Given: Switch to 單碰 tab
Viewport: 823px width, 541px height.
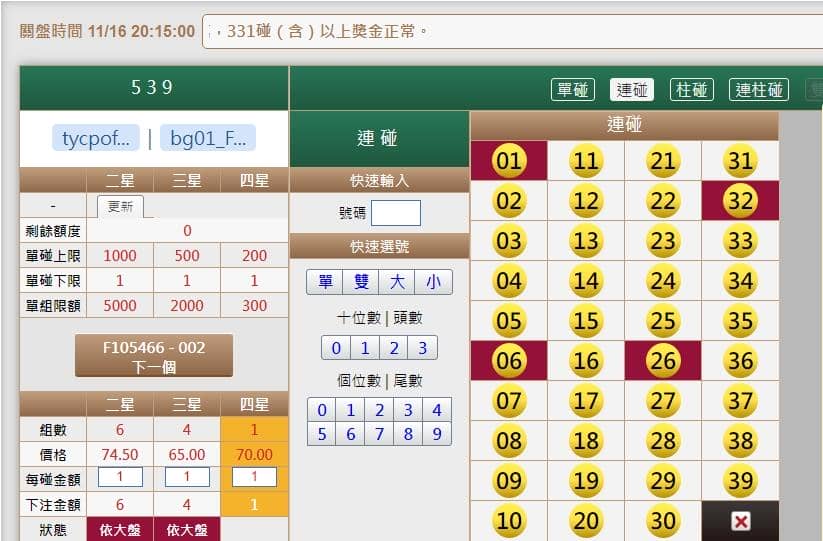Looking at the screenshot, I should pyautogui.click(x=573, y=90).
